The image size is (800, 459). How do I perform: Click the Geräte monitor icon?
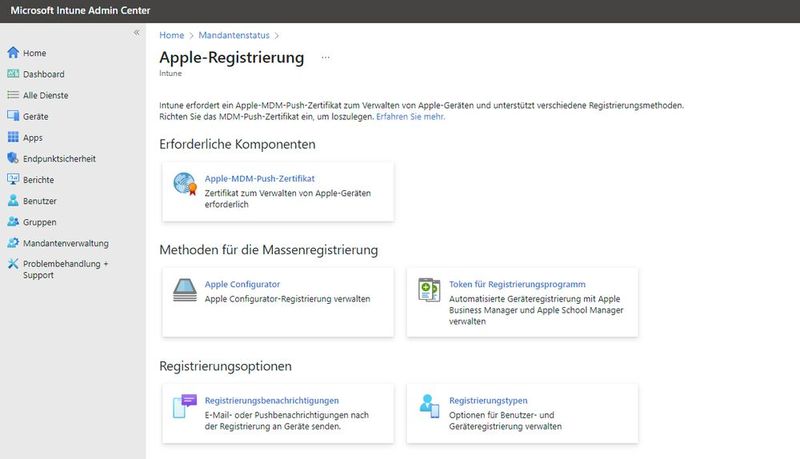[x=13, y=116]
